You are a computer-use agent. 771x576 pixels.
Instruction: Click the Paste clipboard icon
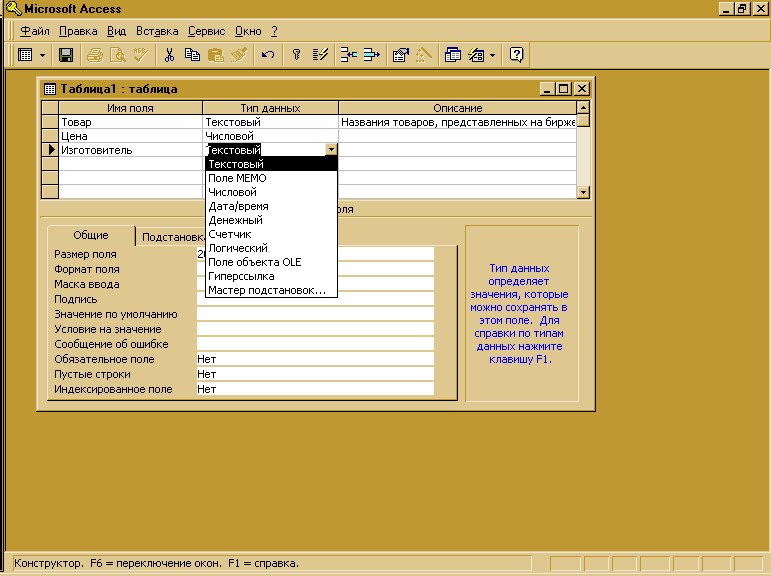click(215, 55)
